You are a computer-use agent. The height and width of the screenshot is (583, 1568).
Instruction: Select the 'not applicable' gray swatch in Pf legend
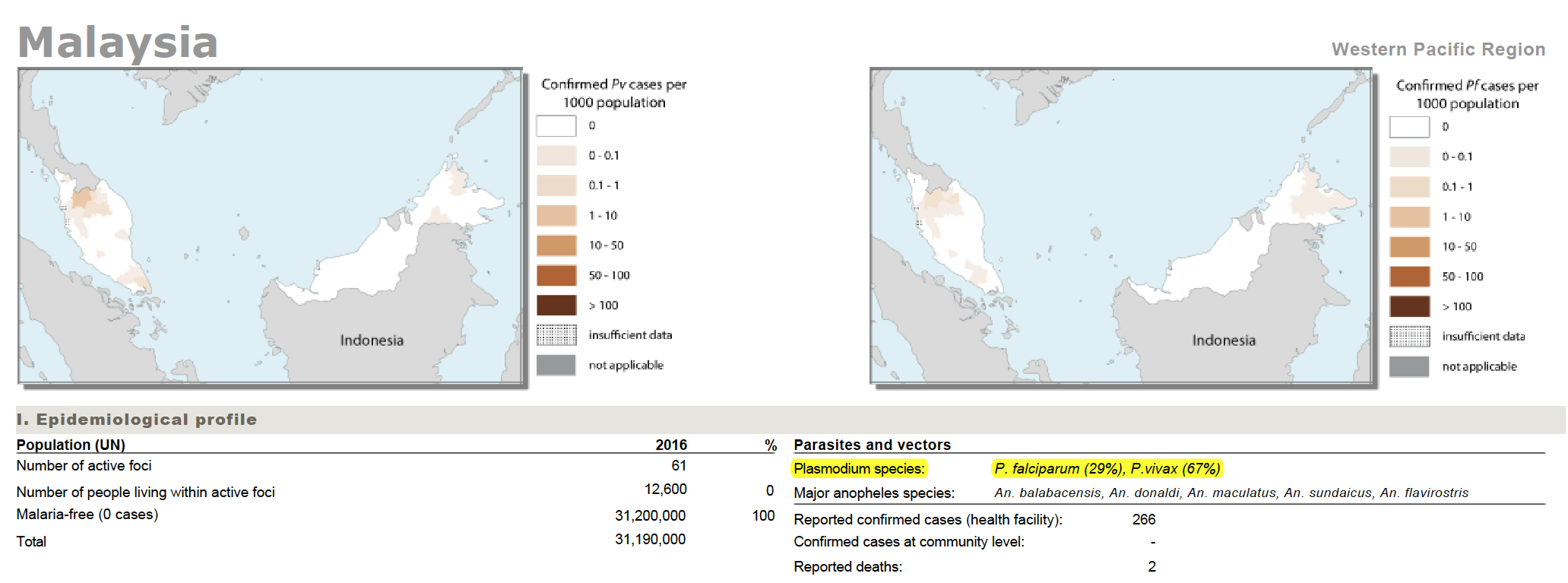[x=1409, y=366]
